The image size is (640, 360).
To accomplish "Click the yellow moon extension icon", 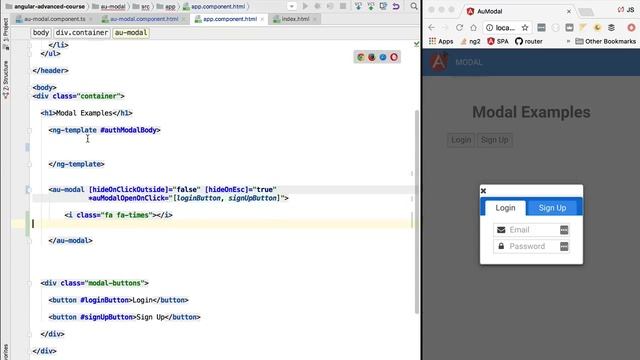I will click(x=597, y=27).
